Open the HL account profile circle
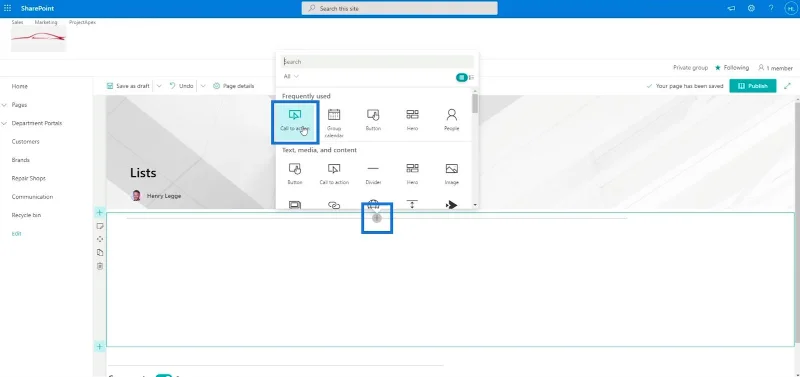This screenshot has width=800, height=377. pos(790,8)
